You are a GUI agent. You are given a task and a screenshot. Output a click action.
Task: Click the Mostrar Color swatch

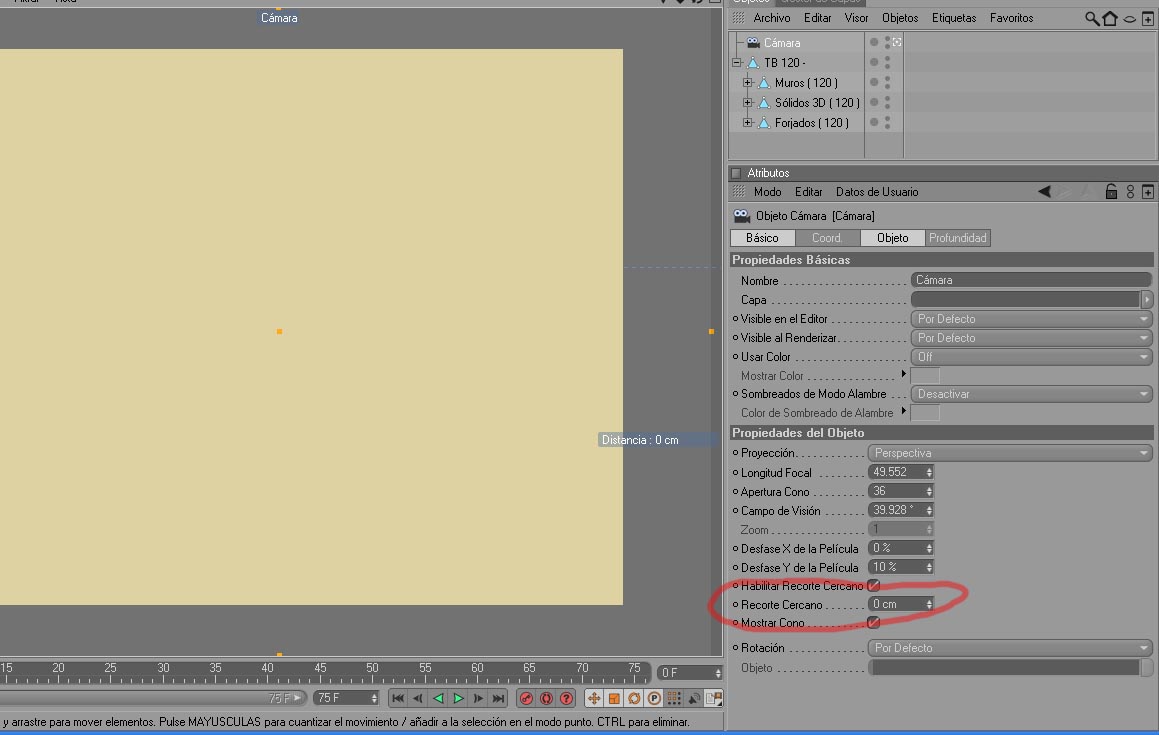tap(925, 376)
